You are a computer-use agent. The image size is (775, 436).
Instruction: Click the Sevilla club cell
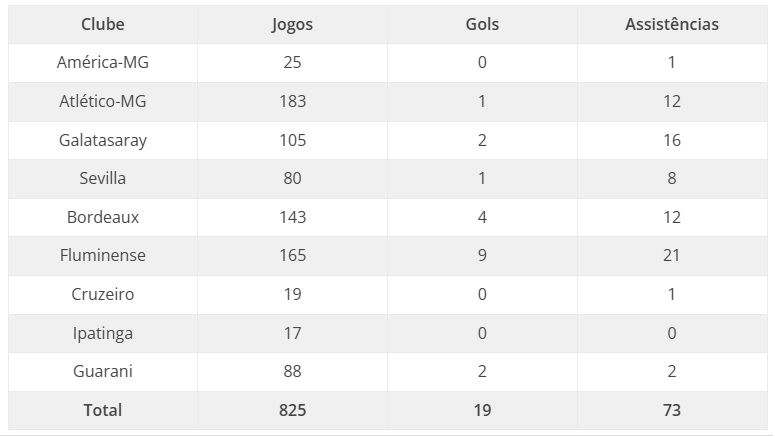[103, 178]
